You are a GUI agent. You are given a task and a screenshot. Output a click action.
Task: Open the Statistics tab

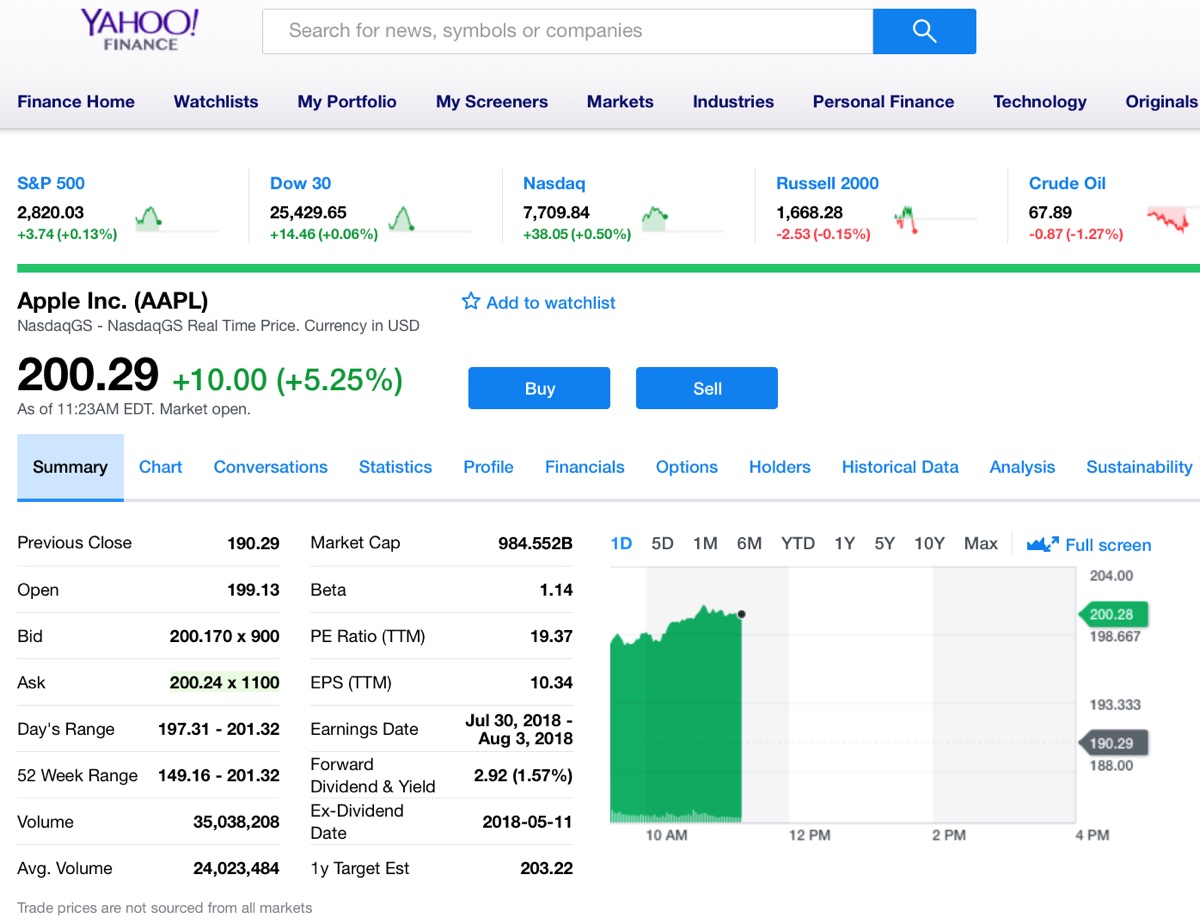[395, 467]
